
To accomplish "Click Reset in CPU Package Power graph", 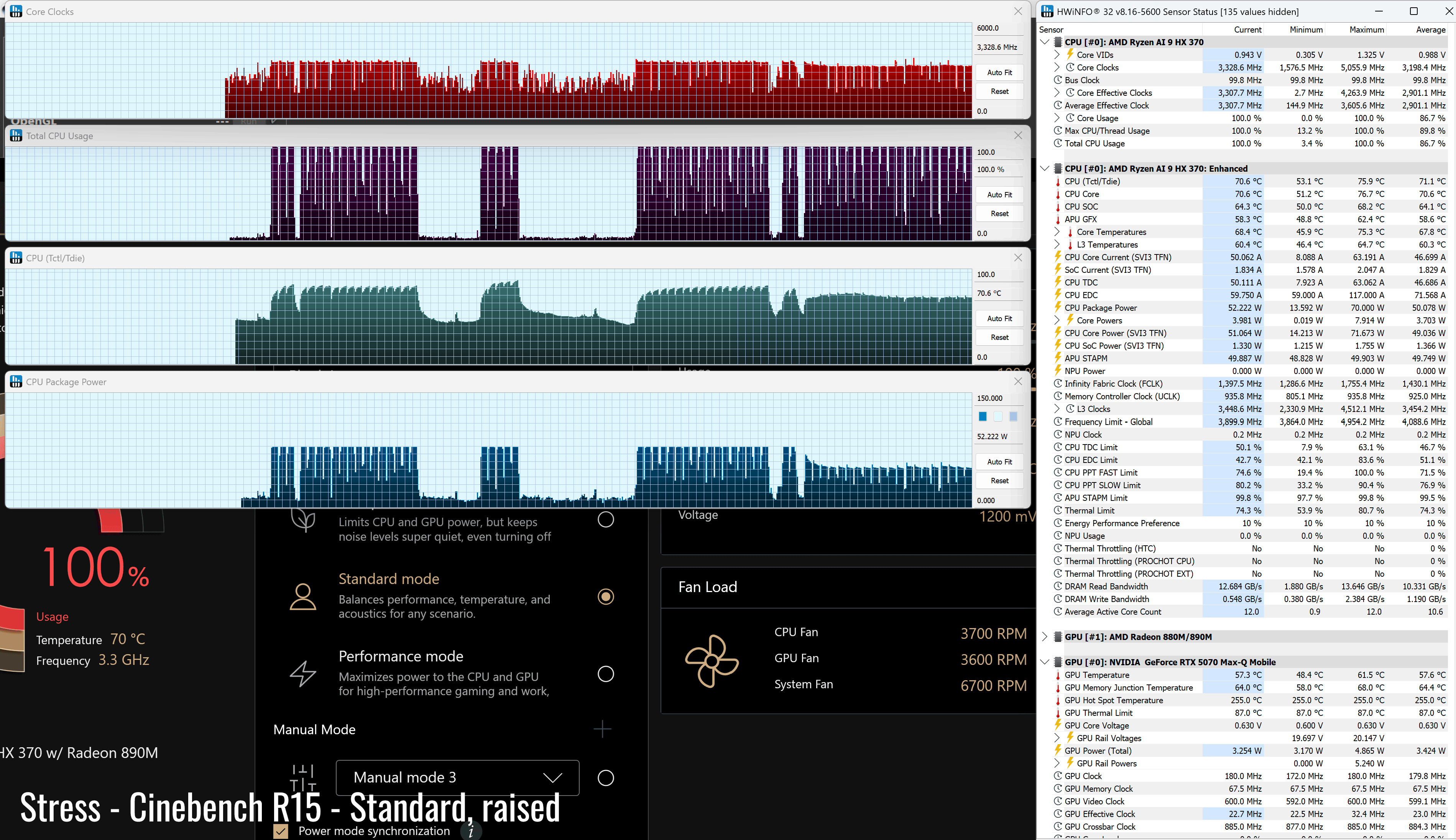I will 999,481.
